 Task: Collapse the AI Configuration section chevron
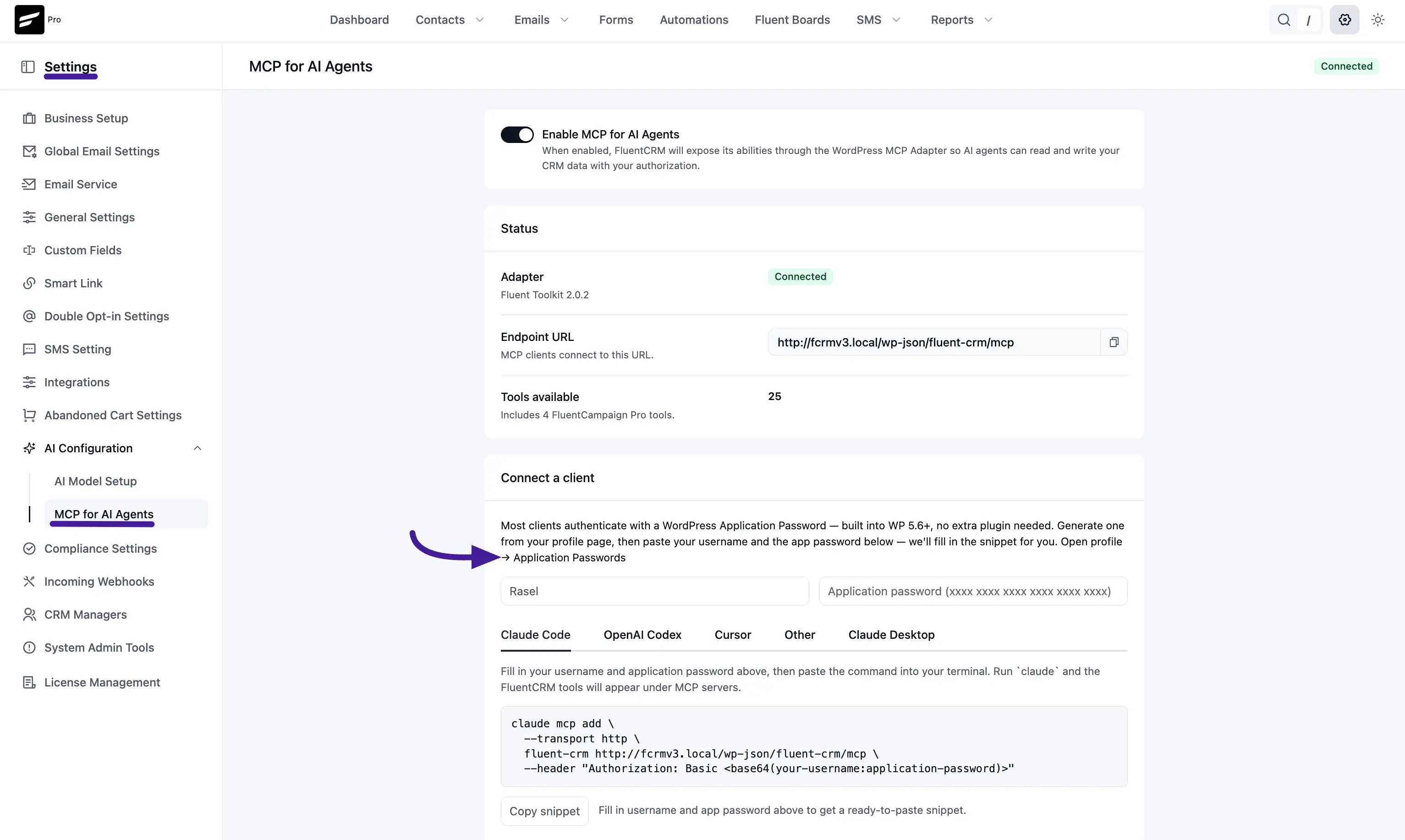click(x=198, y=448)
